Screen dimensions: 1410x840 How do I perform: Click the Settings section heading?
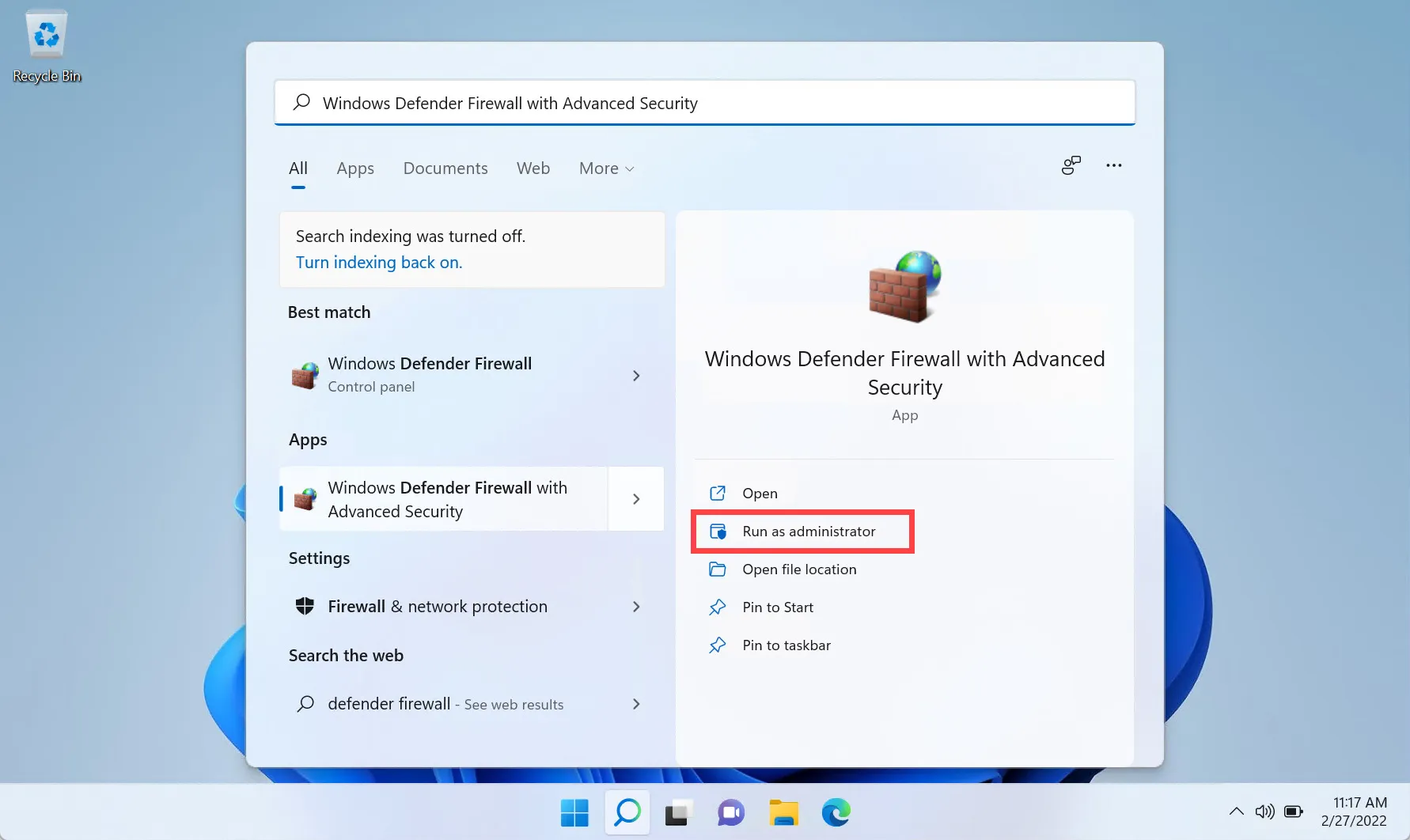(319, 558)
